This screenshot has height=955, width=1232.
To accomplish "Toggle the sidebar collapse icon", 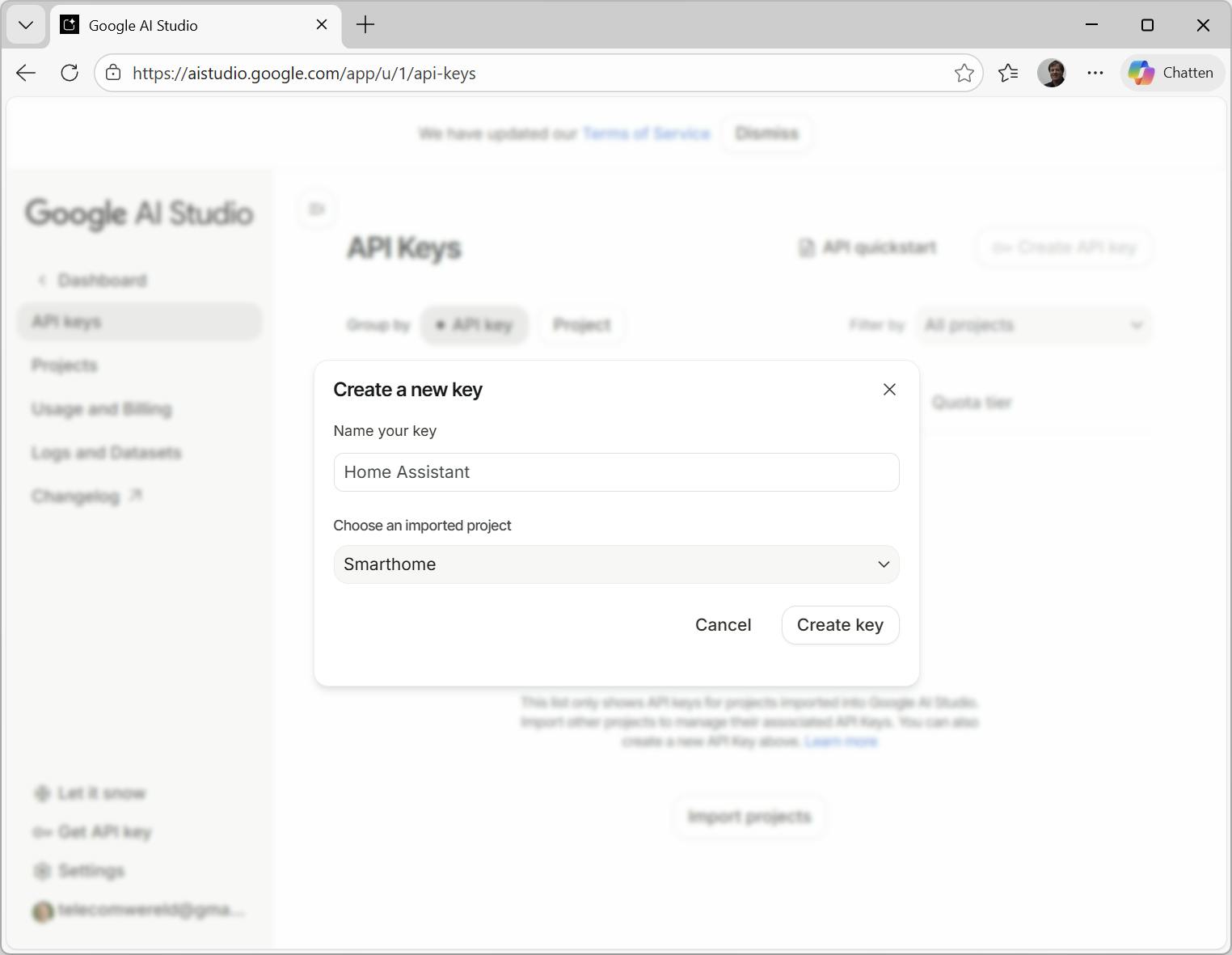I will (317, 209).
